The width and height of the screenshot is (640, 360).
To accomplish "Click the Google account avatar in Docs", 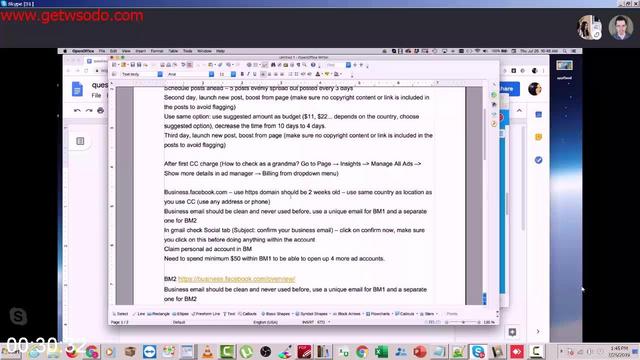I will point(535,89).
